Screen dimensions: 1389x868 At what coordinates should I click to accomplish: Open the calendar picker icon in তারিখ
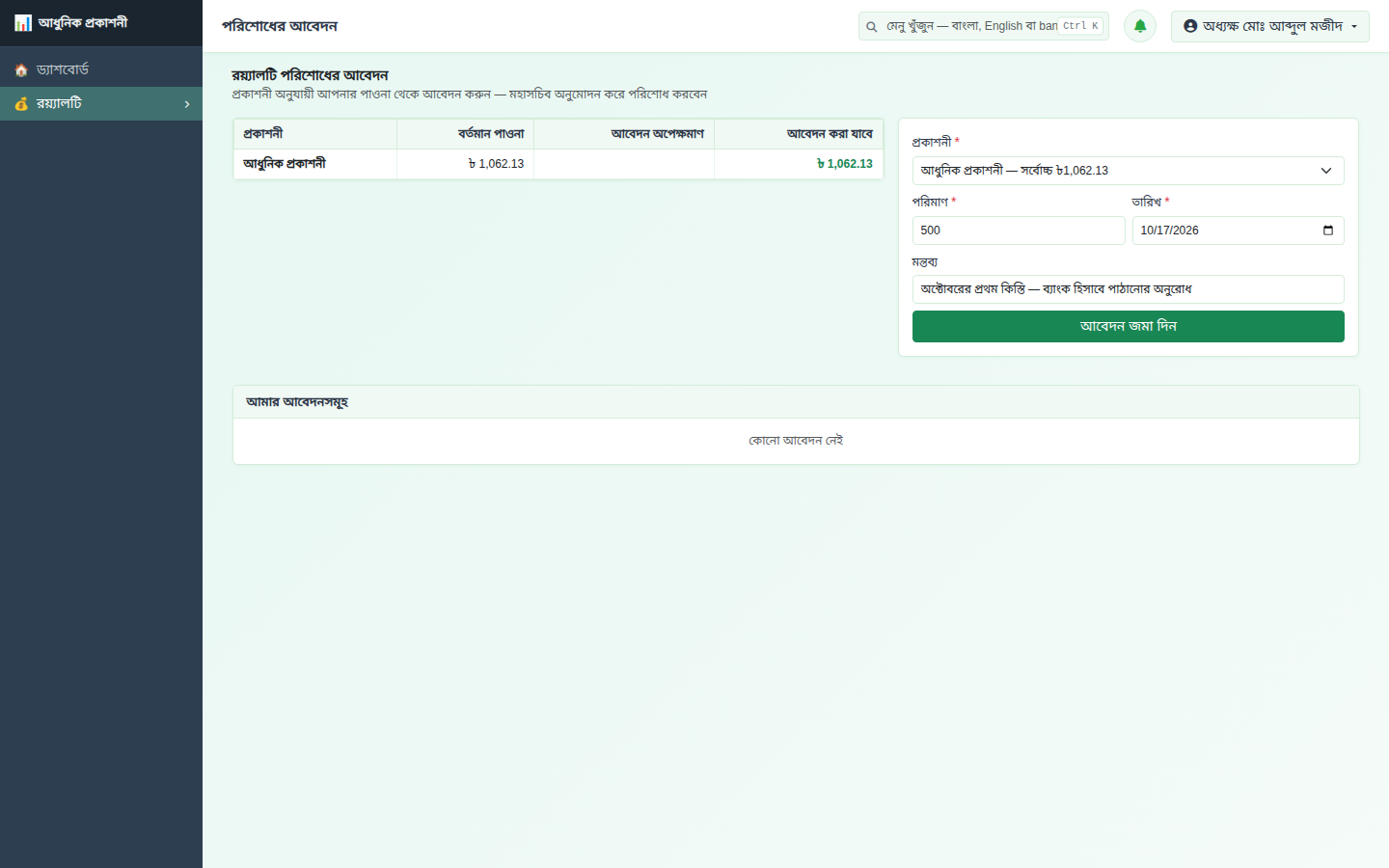[x=1328, y=231]
